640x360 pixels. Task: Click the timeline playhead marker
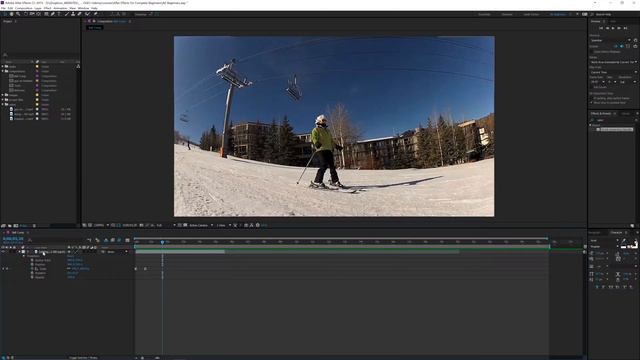coord(162,242)
